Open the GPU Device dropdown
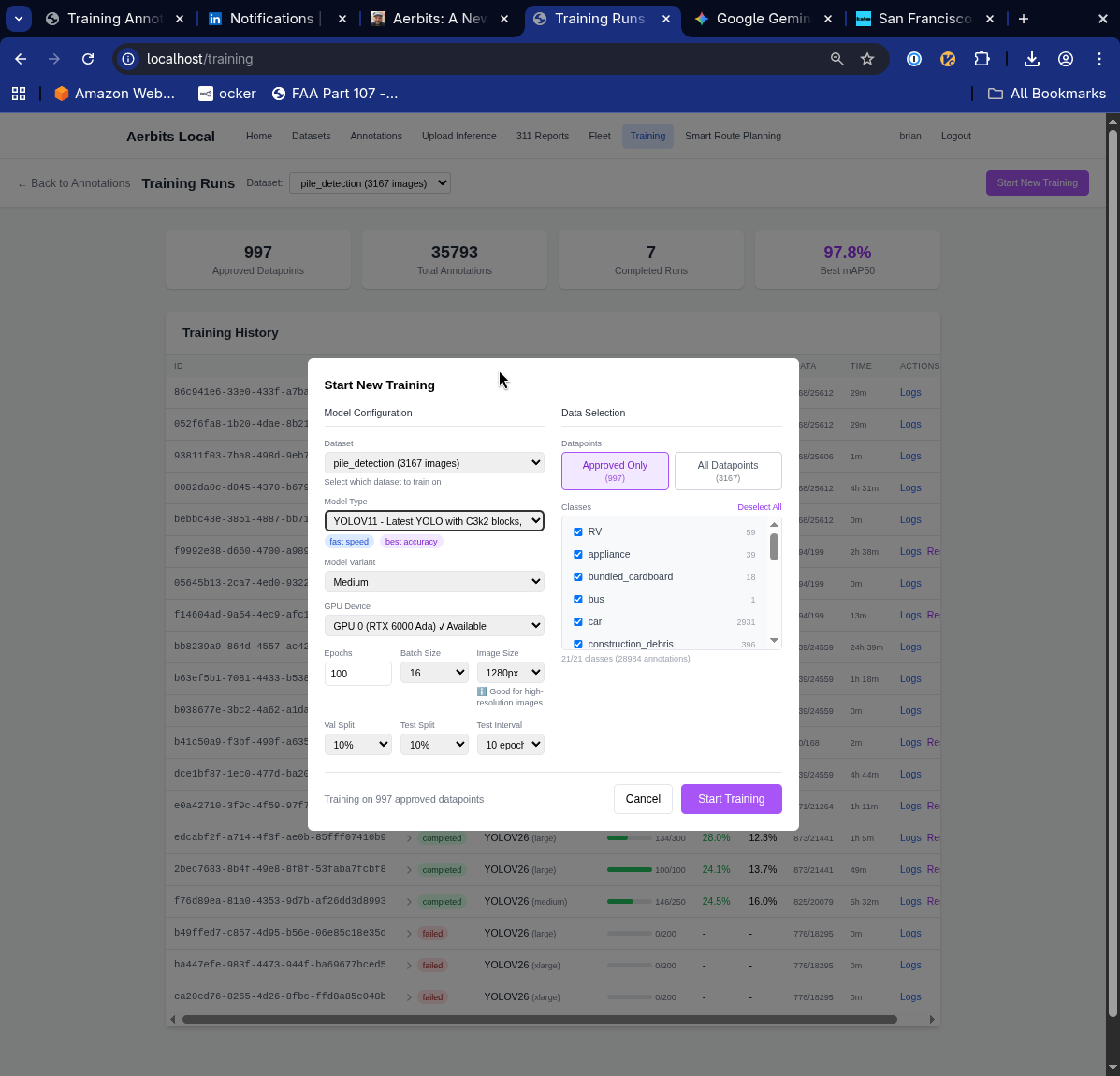The image size is (1120, 1076). tap(434, 625)
